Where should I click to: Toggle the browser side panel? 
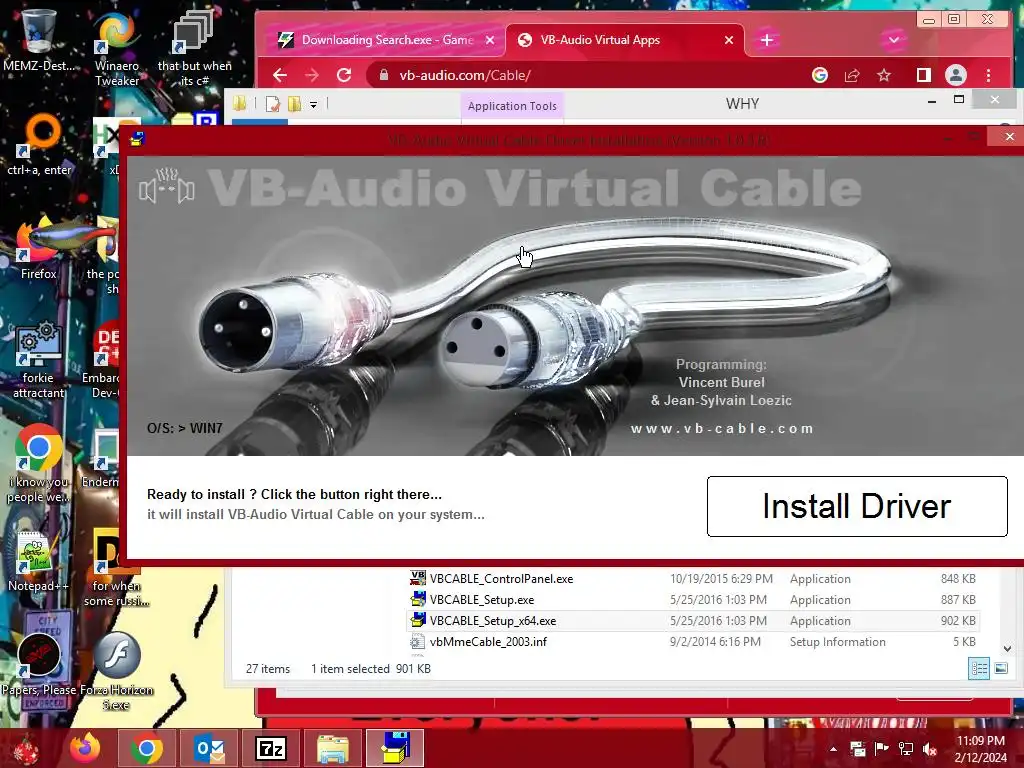[x=923, y=75]
